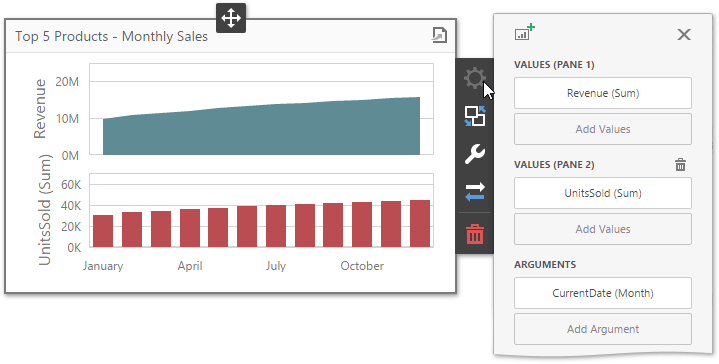
Task: Close the data binding panel
Action: click(684, 34)
